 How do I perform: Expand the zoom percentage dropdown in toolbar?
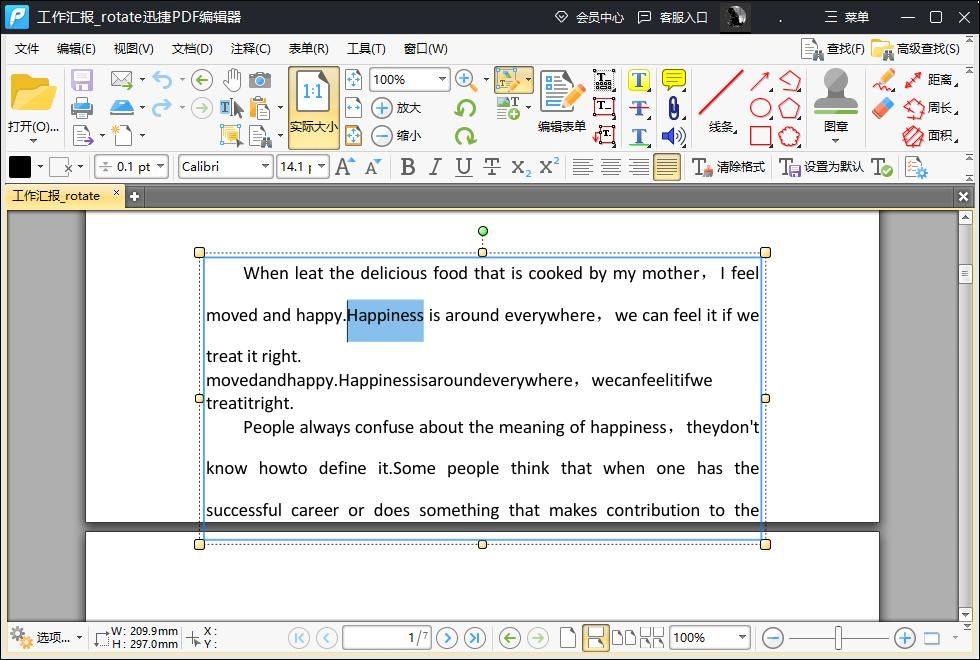click(x=441, y=79)
